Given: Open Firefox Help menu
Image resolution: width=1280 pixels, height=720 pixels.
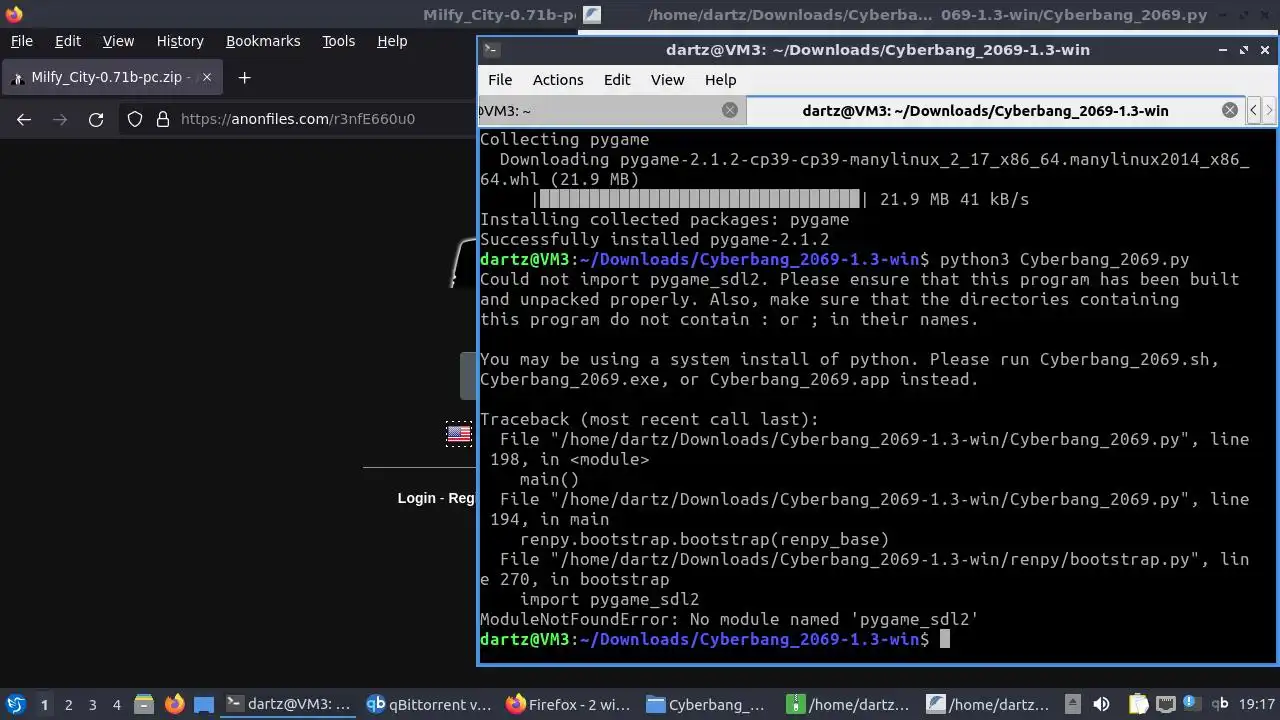Looking at the screenshot, I should tap(392, 41).
